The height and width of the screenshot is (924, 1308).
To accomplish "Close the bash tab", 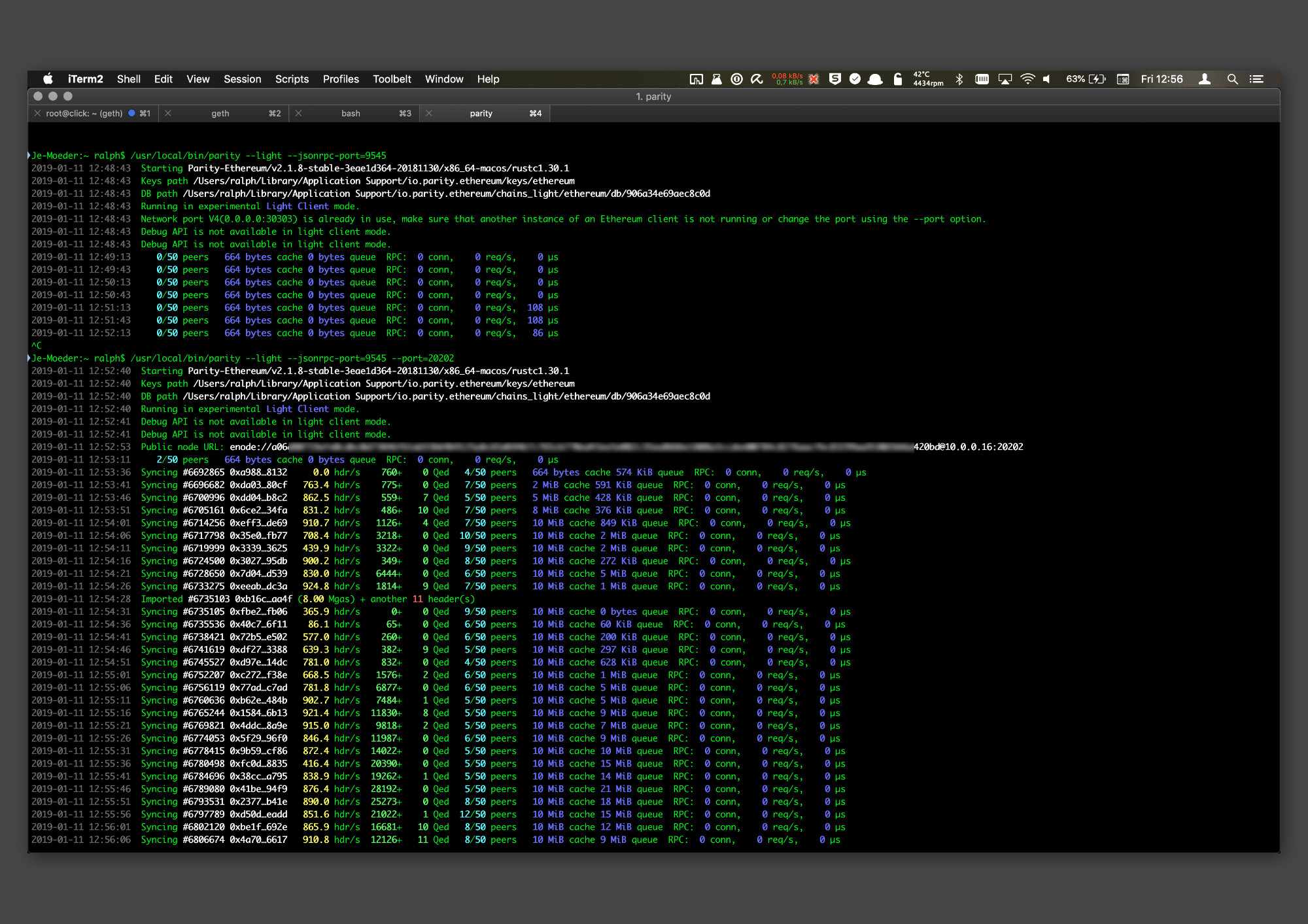I will pyautogui.click(x=298, y=114).
